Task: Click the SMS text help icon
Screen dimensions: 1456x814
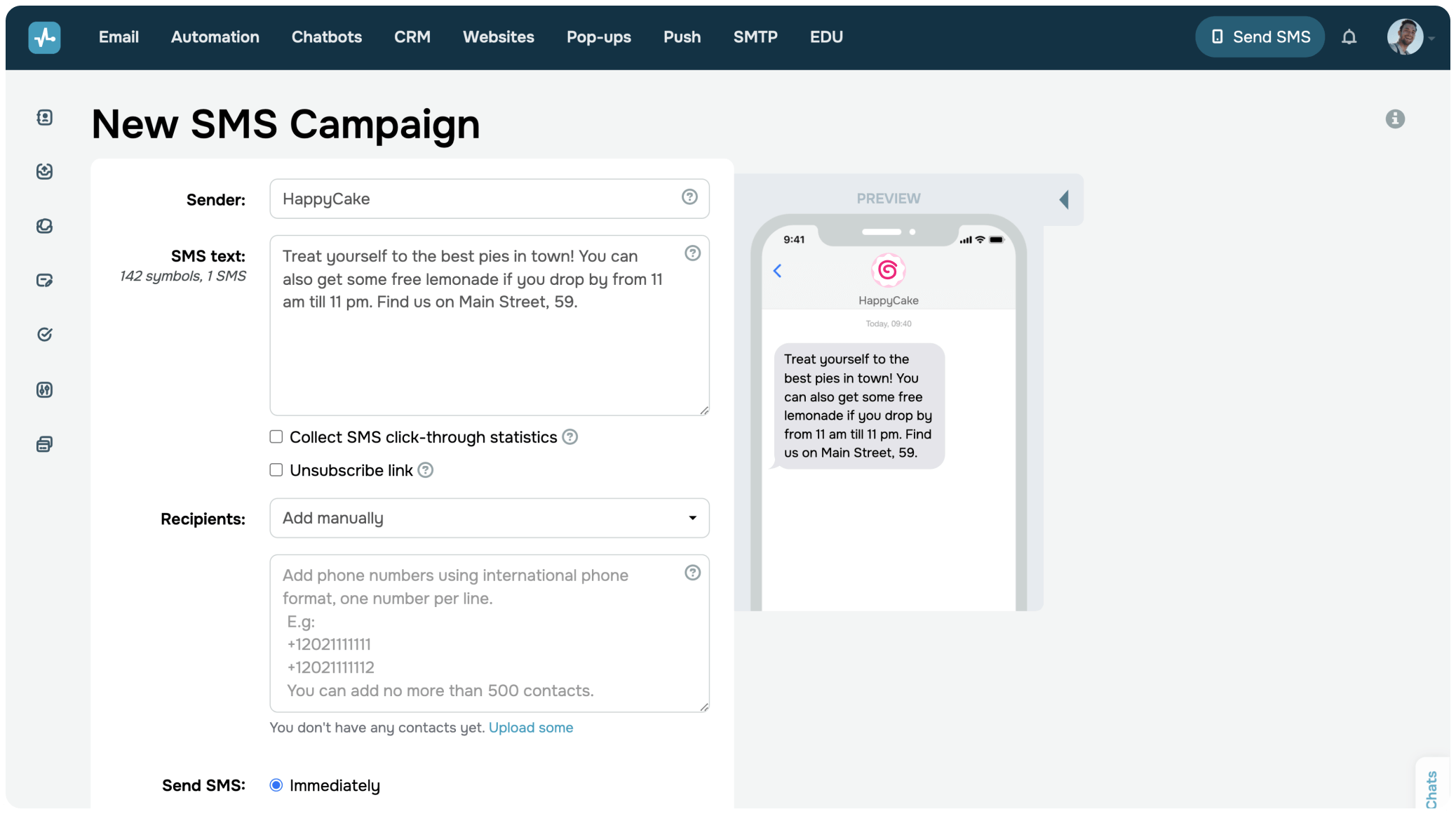Action: pos(692,253)
